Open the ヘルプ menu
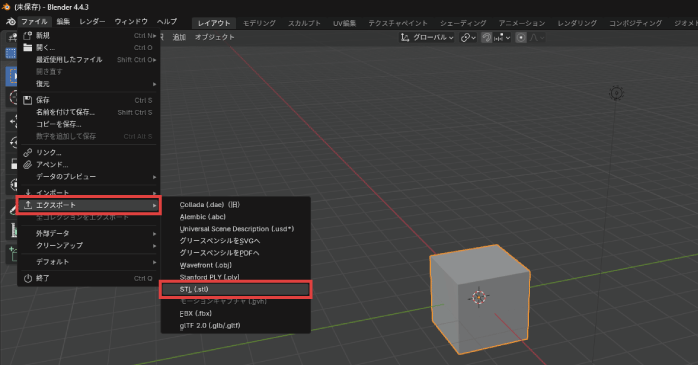Viewport: 698px width, 365px height. tap(167, 22)
